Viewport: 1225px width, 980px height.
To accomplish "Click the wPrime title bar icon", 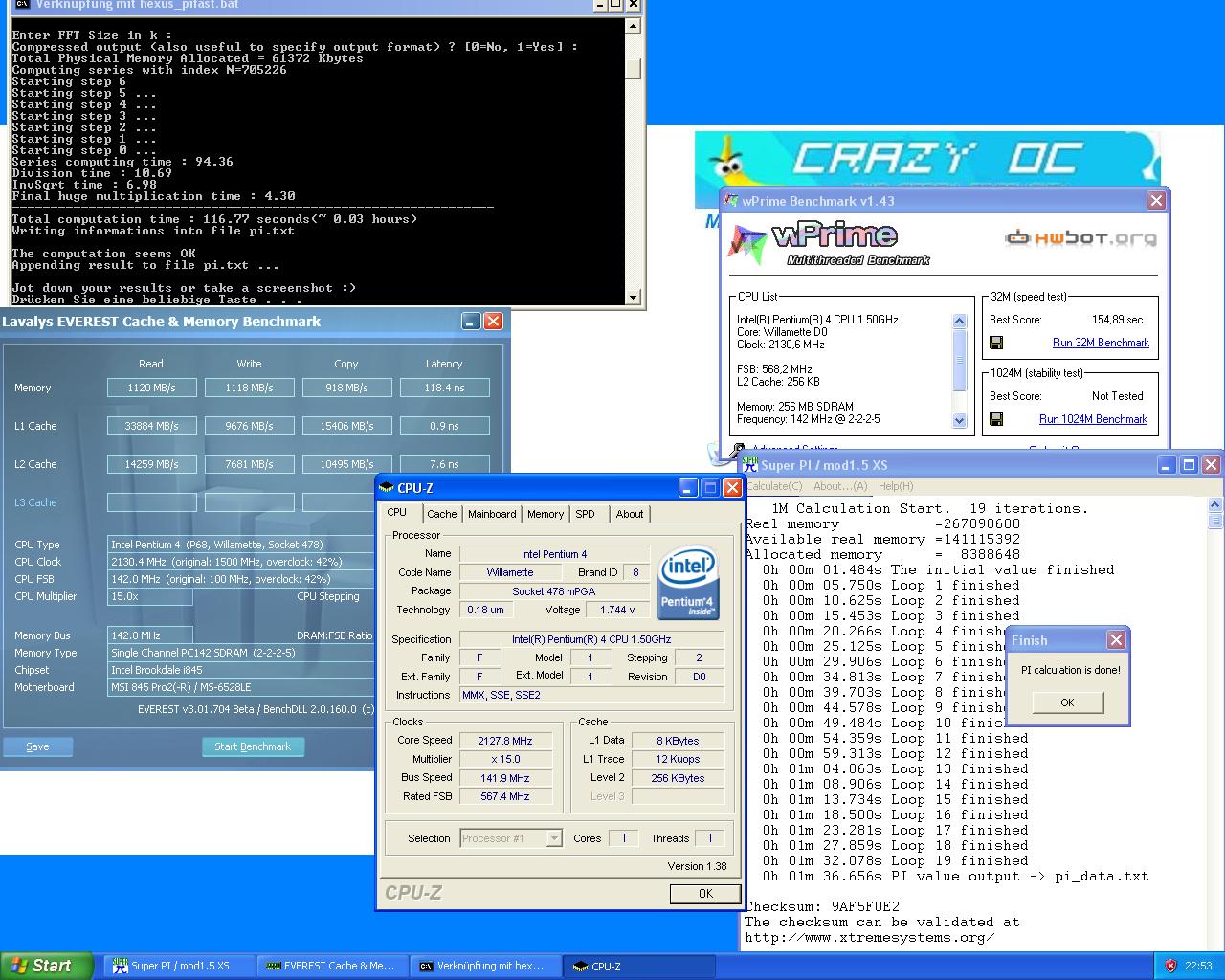I will pos(733,201).
